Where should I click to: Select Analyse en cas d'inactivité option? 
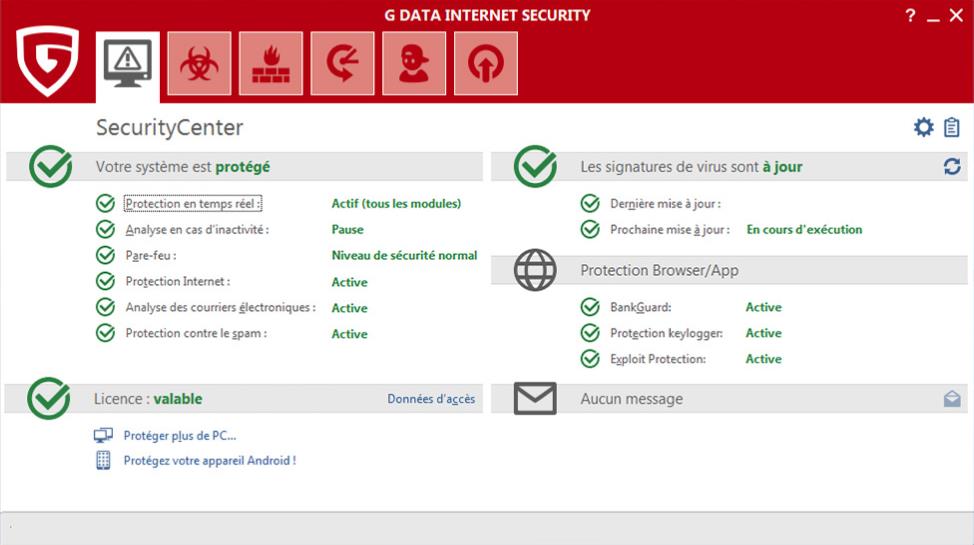click(197, 229)
